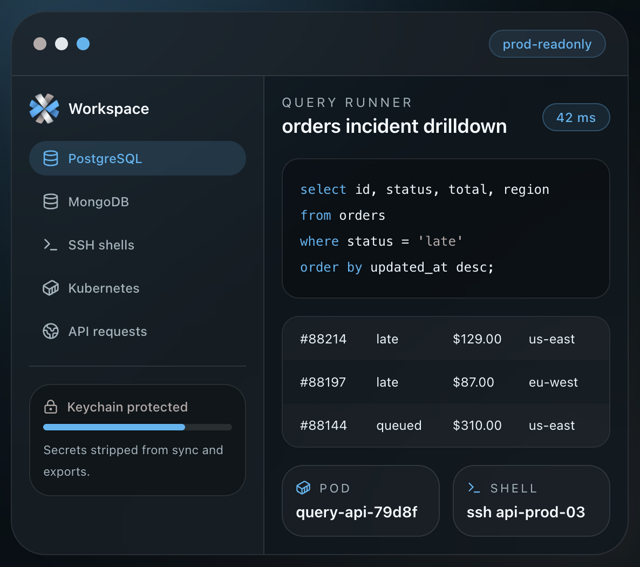Click the "where status = 'late'" line
The image size is (640, 567).
[381, 241]
